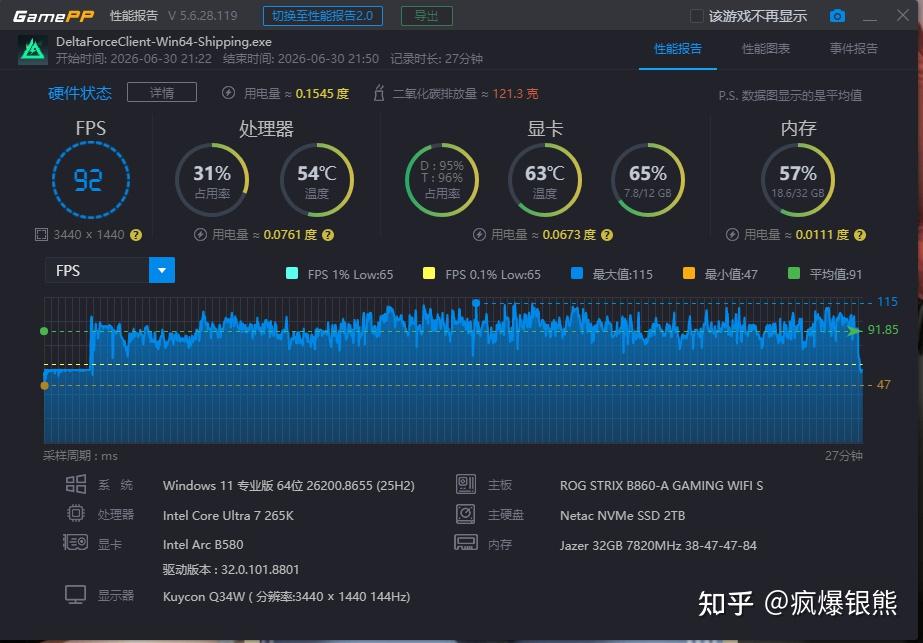
Task: Click the 导出 export button
Action: [426, 16]
